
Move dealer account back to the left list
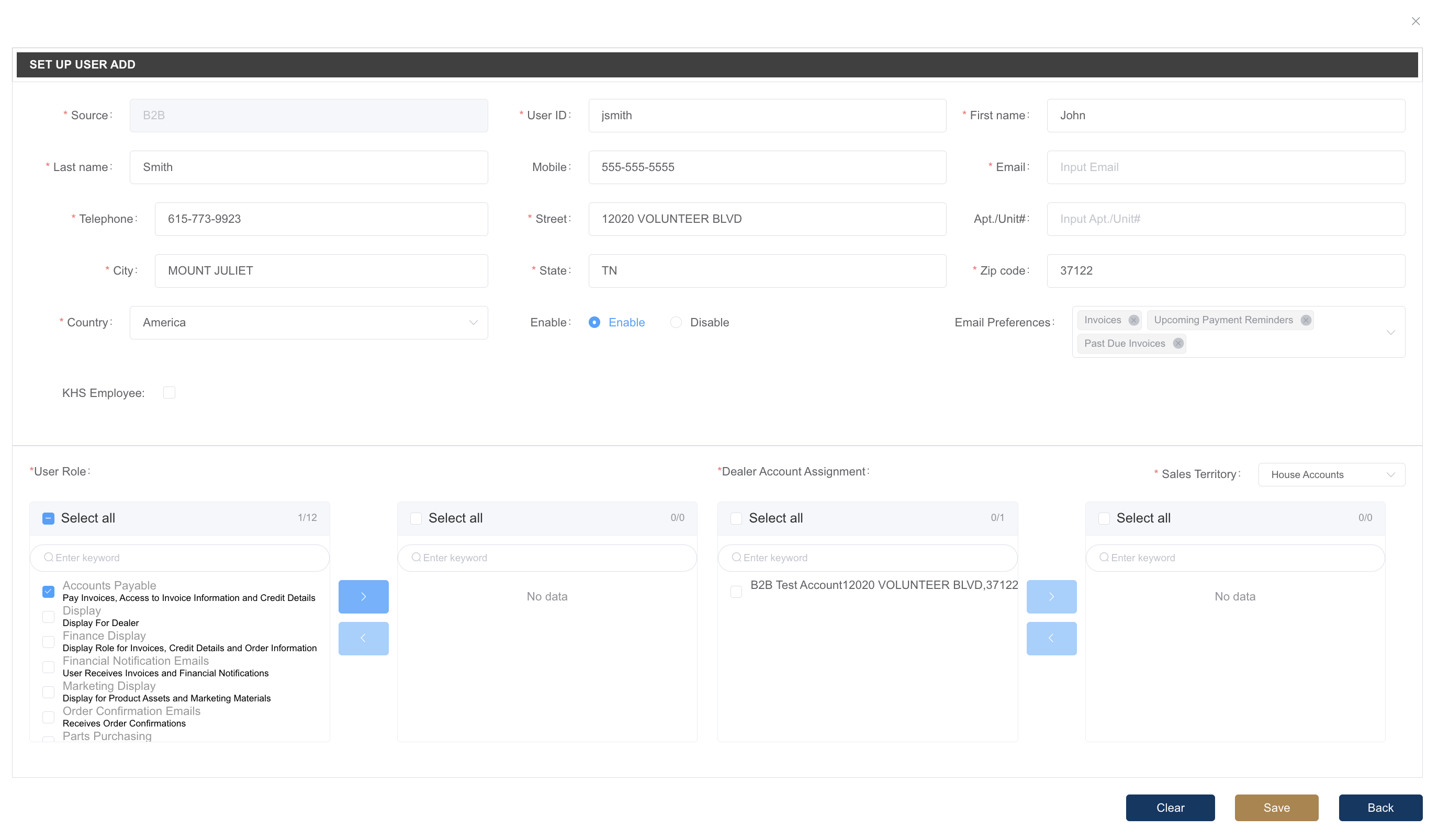[x=1051, y=638]
